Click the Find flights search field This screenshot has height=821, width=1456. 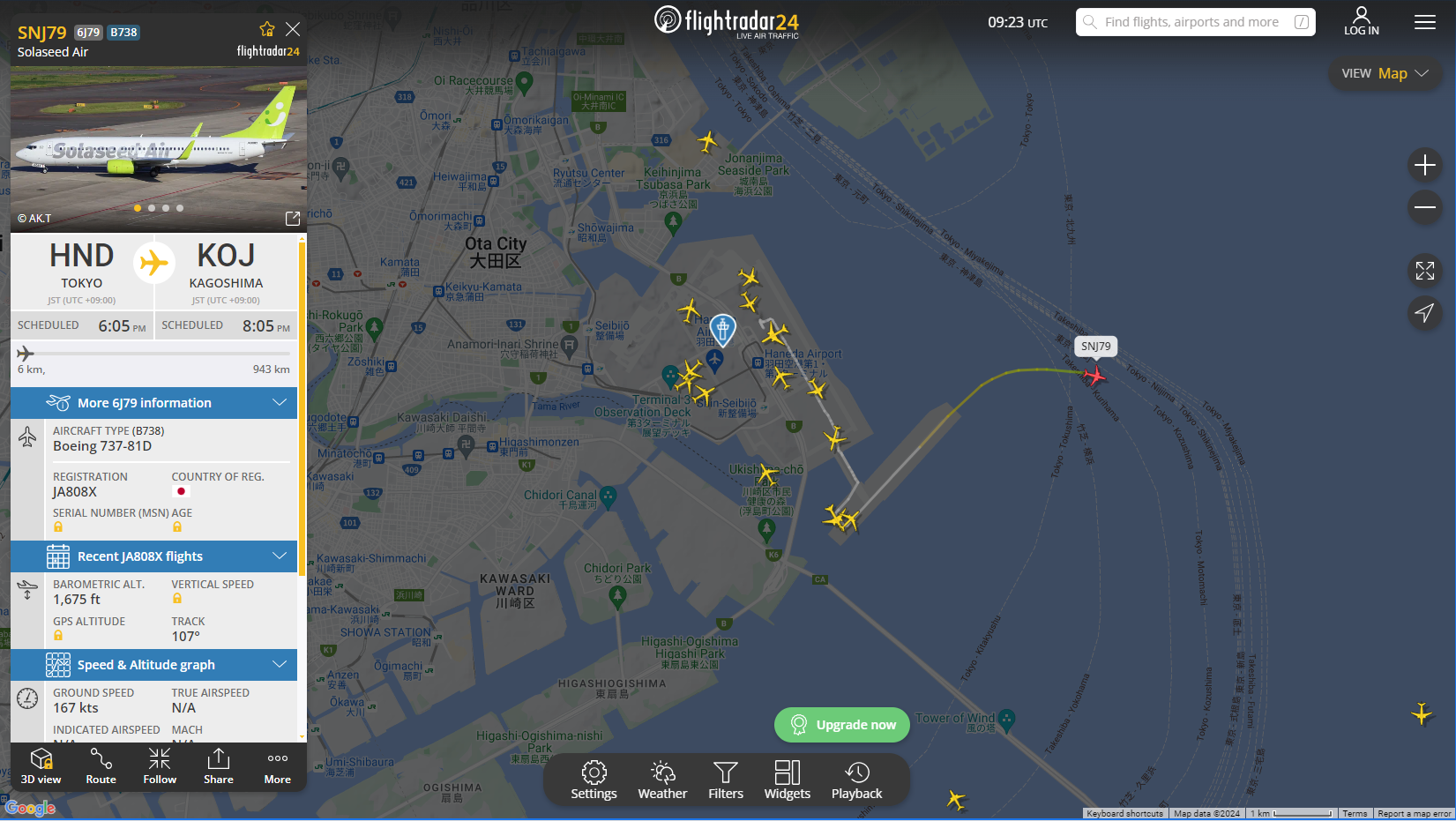(x=1195, y=22)
